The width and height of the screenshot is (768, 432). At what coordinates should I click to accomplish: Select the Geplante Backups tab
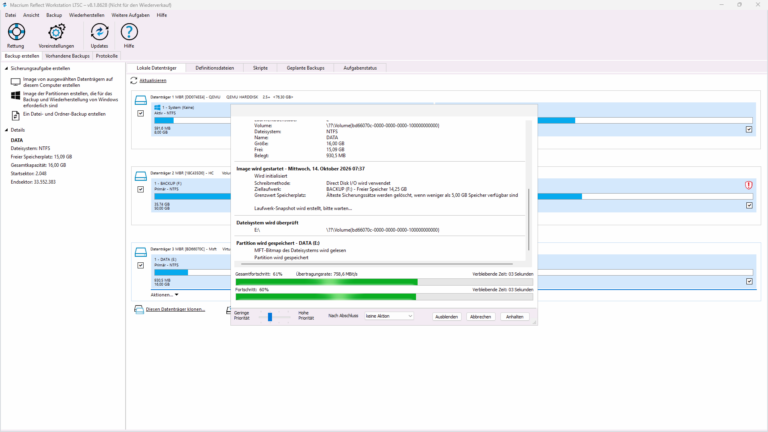305,68
